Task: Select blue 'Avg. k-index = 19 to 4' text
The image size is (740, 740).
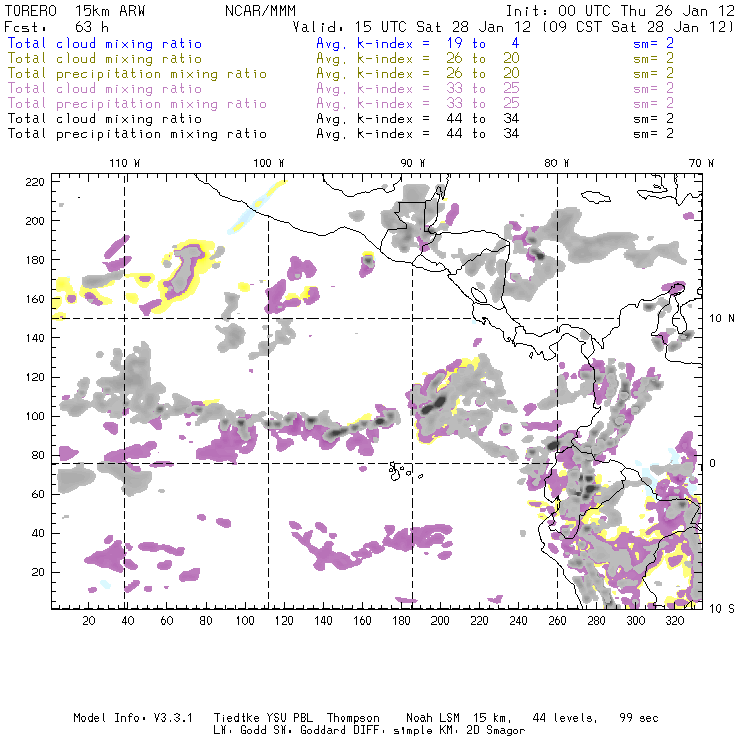Action: [x=418, y=44]
